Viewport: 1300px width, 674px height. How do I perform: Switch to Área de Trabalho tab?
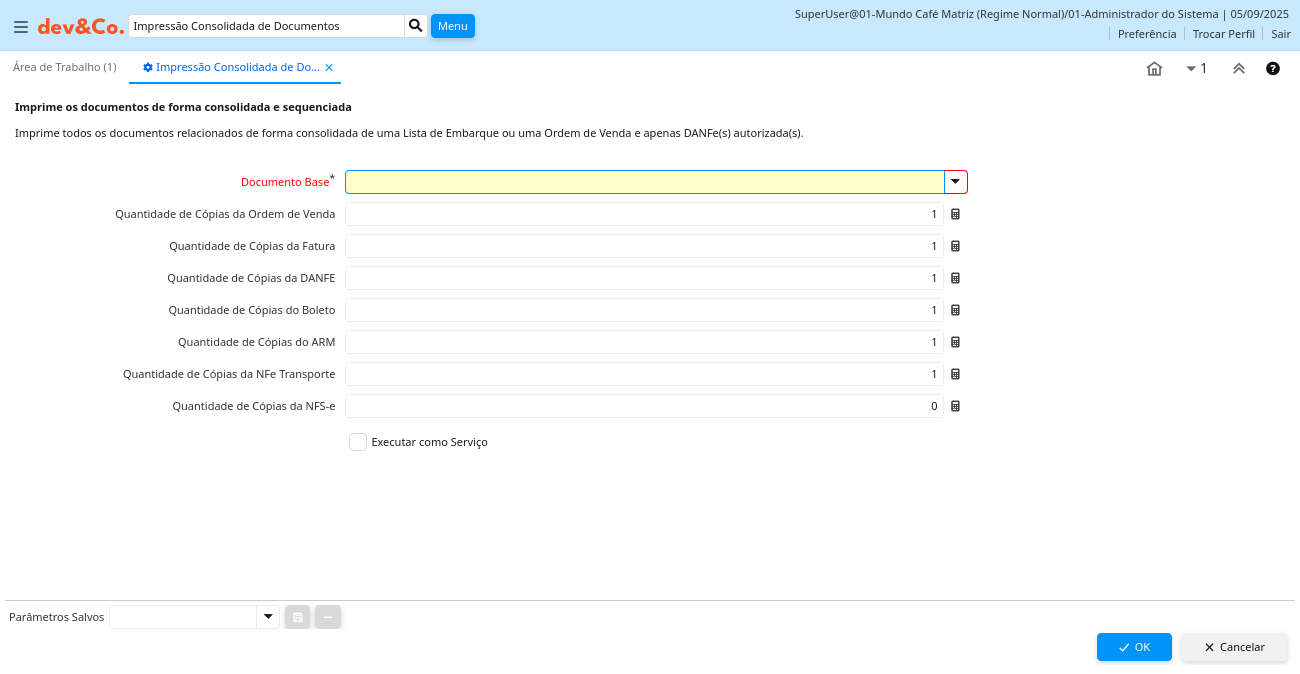tap(65, 67)
